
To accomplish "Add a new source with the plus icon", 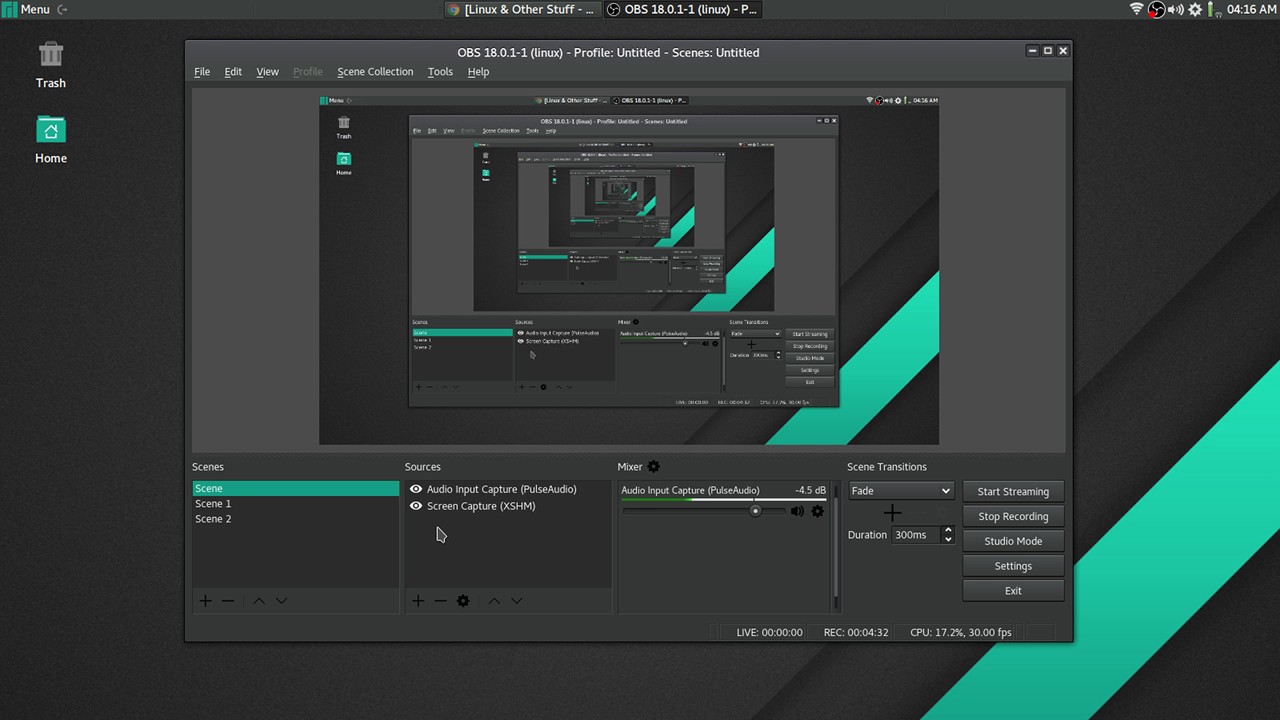I will tap(417, 600).
